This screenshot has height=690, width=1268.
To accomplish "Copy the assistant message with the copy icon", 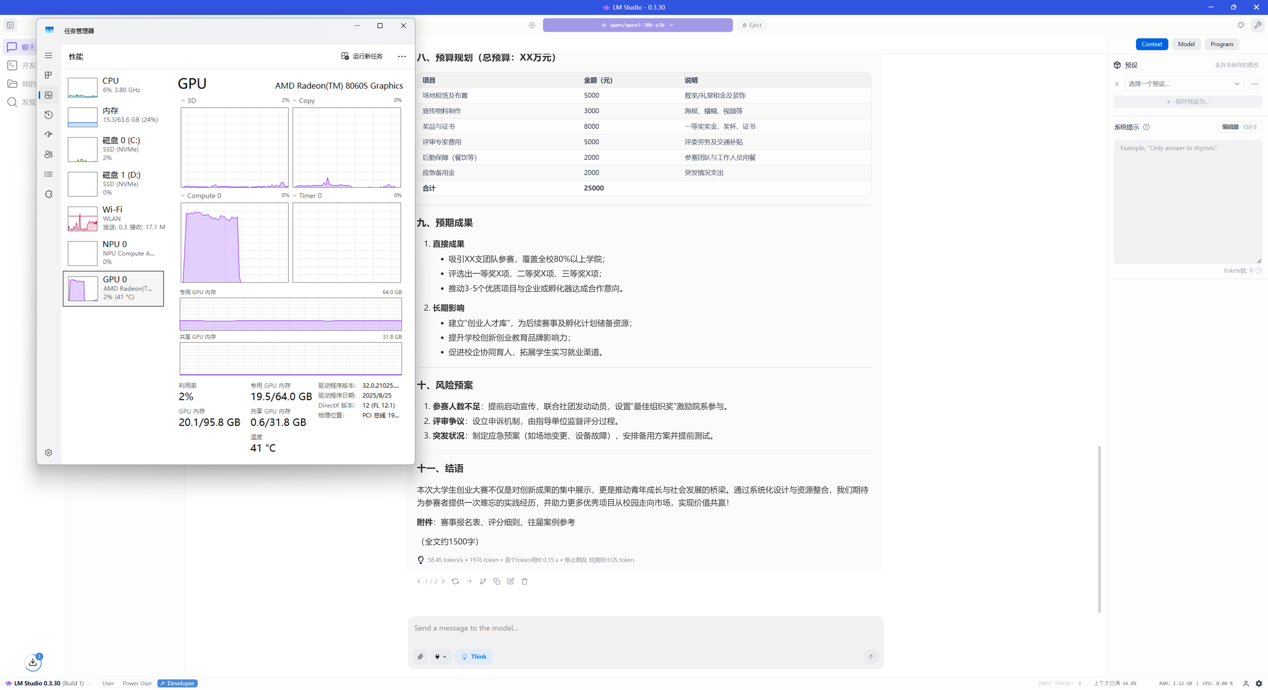I will [497, 581].
